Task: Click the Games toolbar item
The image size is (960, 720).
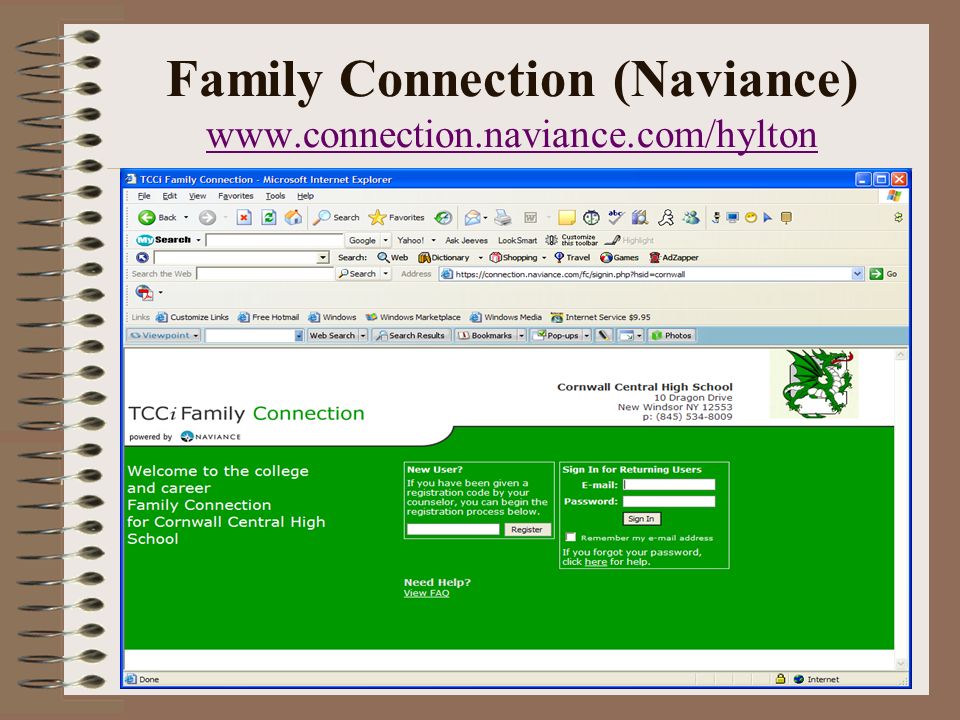Action: 620,258
